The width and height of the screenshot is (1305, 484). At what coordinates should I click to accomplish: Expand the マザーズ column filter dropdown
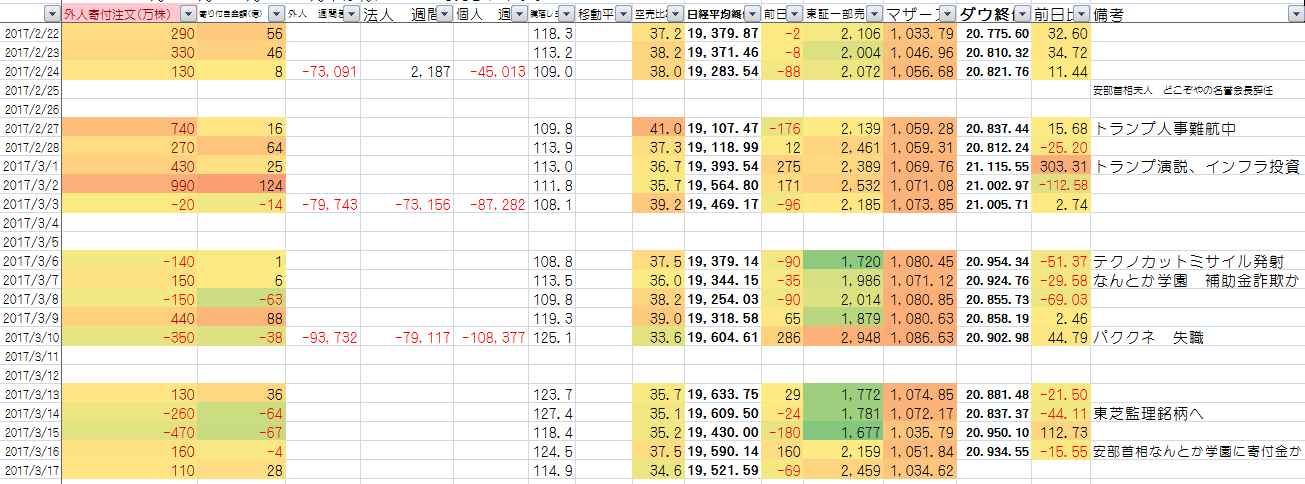946,15
